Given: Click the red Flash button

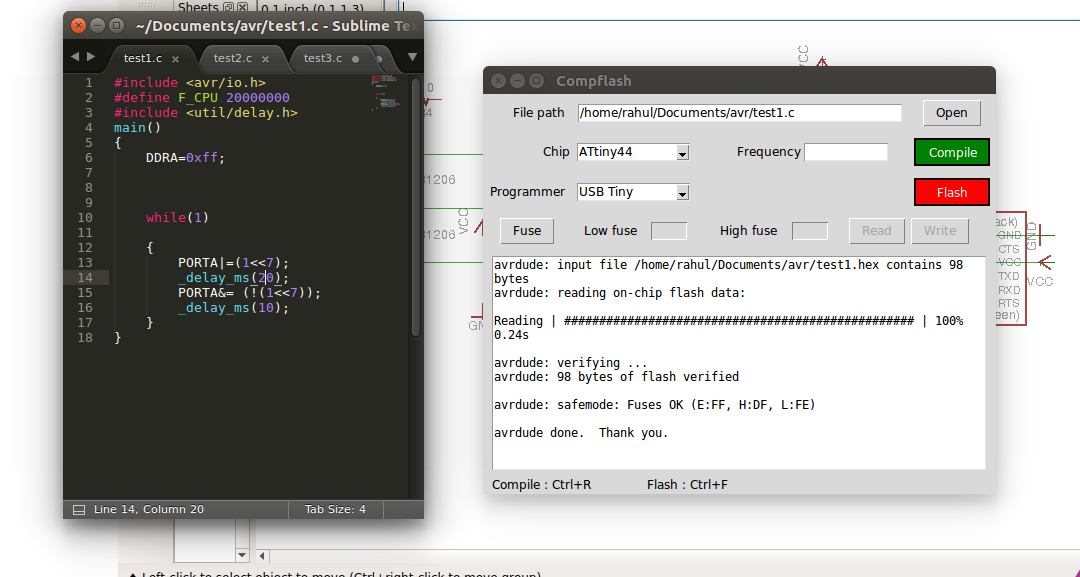Looking at the screenshot, I should (952, 193).
